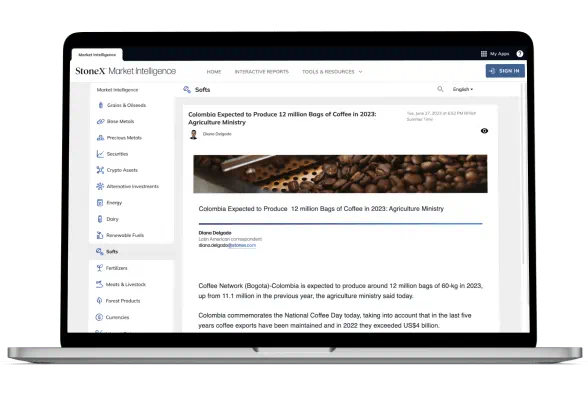Open Interactive Reports menu item

[262, 72]
